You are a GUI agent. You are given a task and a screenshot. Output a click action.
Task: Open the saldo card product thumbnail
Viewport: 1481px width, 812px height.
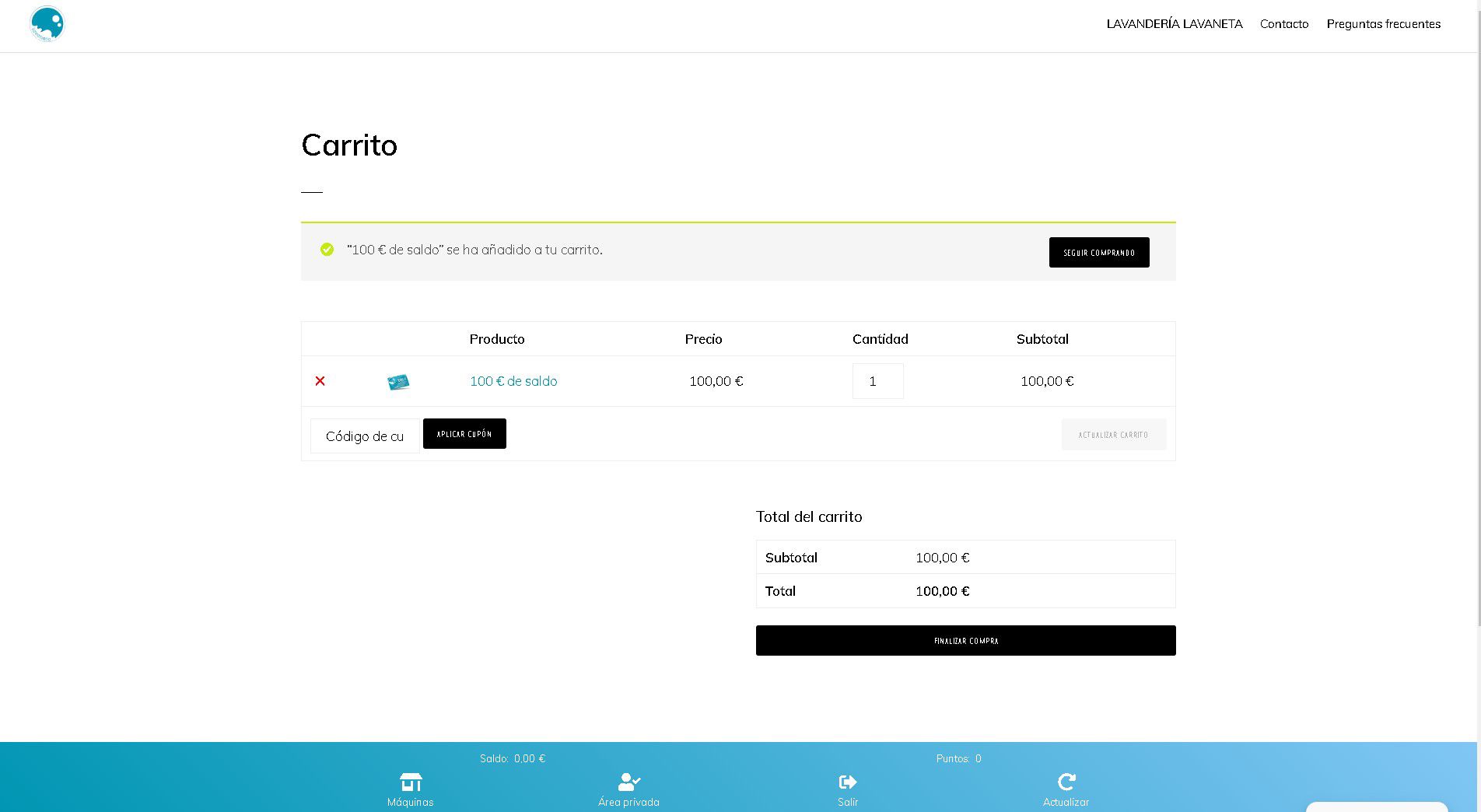(x=398, y=382)
